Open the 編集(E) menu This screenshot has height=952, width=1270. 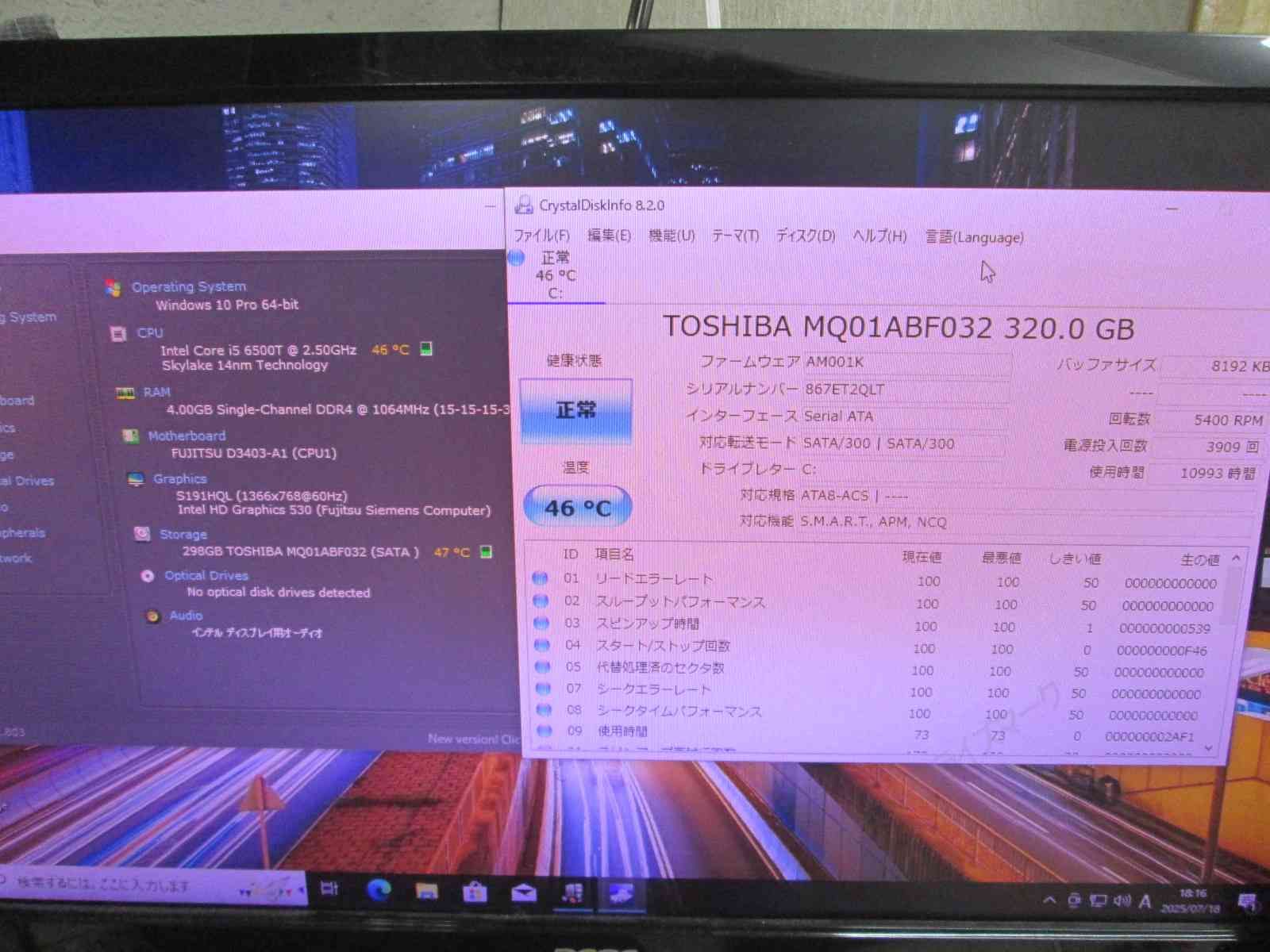(x=609, y=236)
